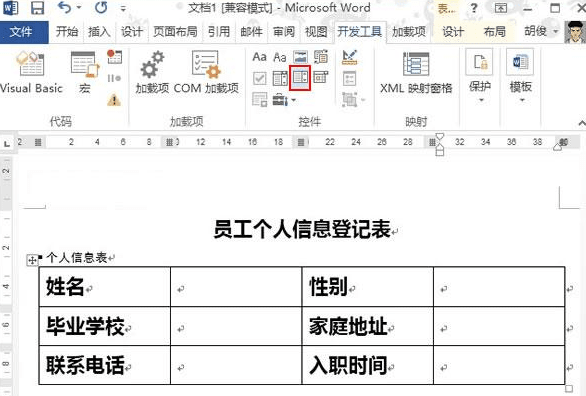586x396 pixels.
Task: Click the 性别 table cell
Action: click(367, 287)
